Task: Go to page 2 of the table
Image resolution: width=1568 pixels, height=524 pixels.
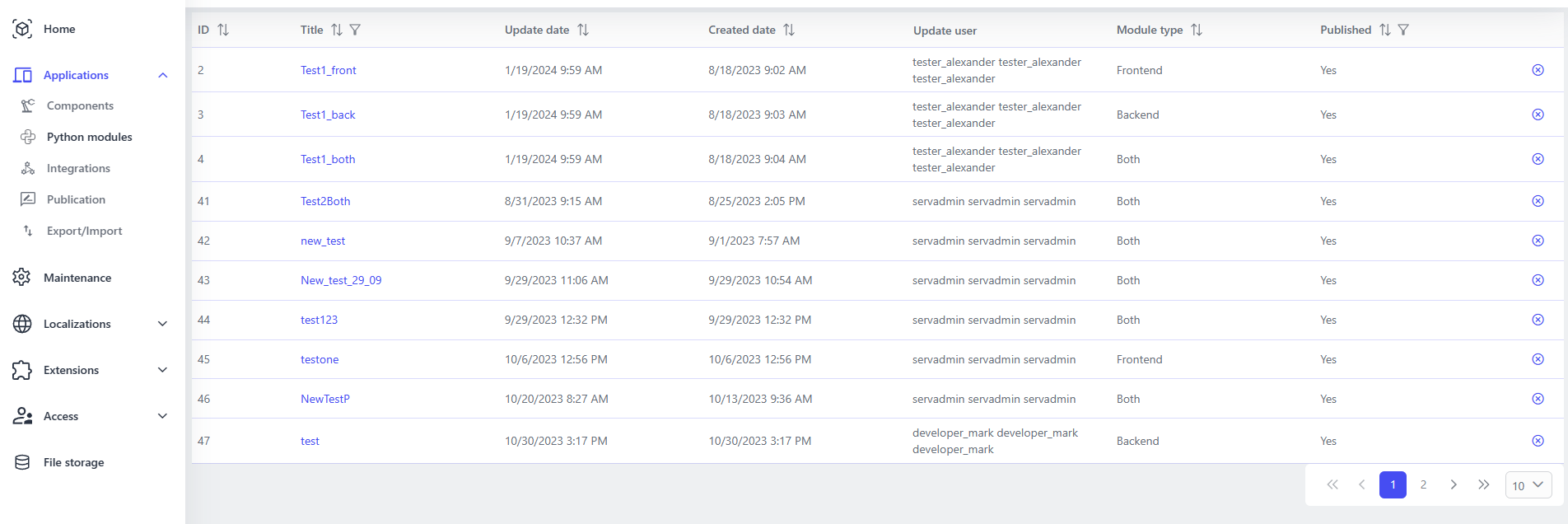Action: [1423, 484]
